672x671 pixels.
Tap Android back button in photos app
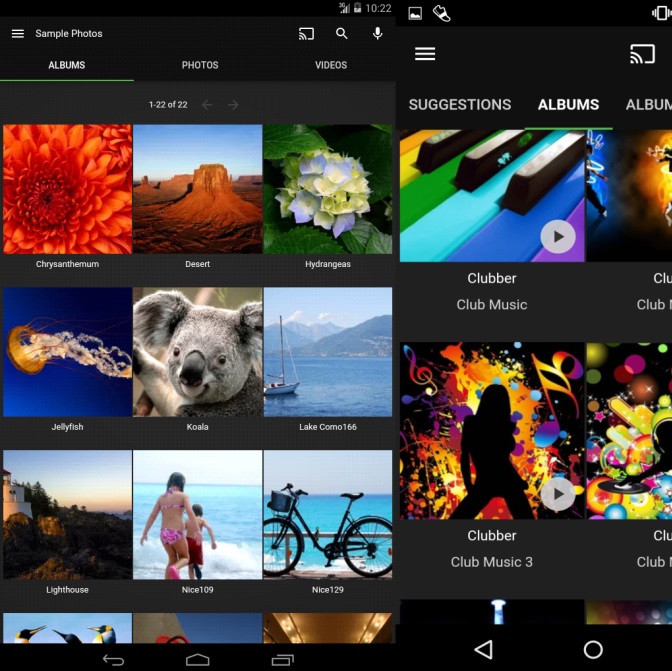pos(113,660)
